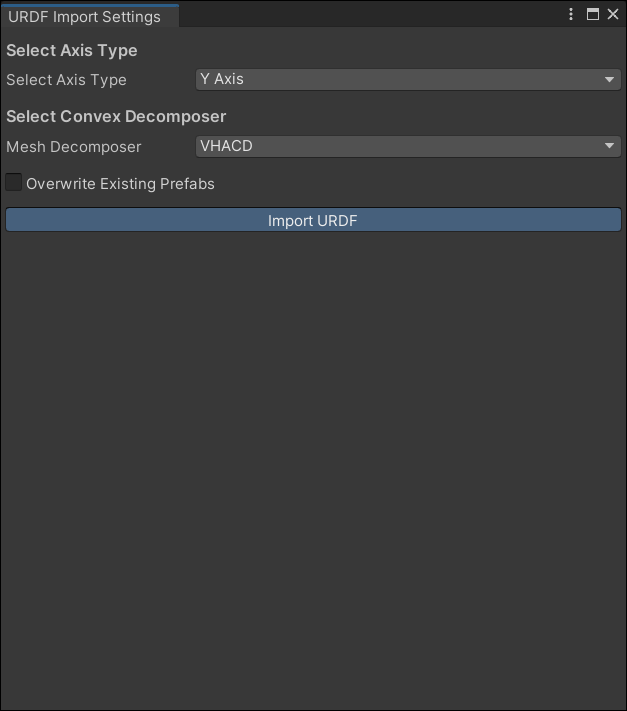
Task: Click the VHACD value in the dropdown
Action: click(226, 146)
